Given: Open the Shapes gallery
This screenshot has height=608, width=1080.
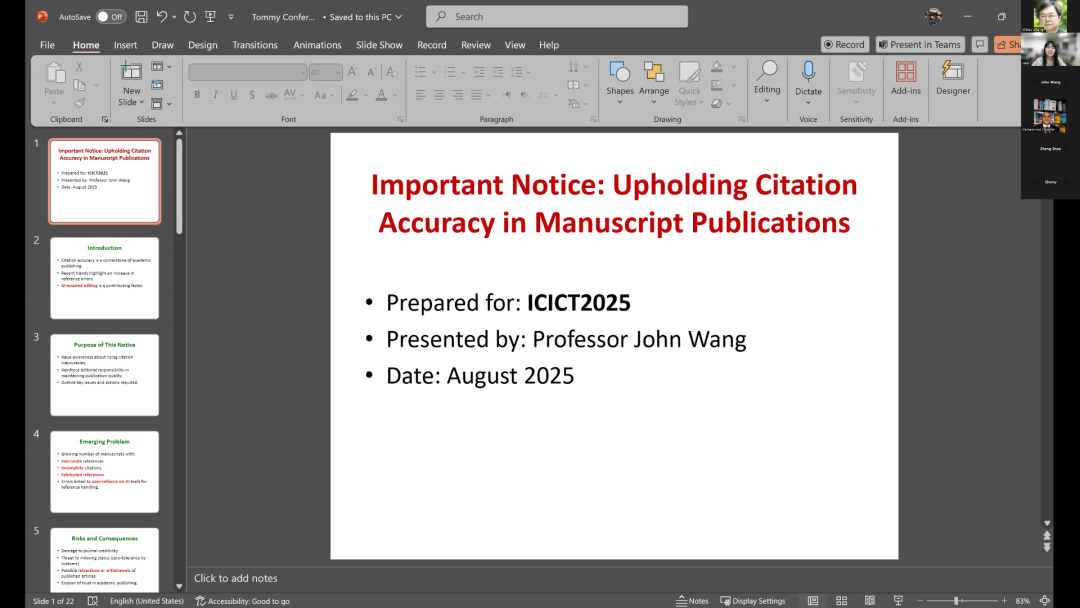Looking at the screenshot, I should (620, 78).
